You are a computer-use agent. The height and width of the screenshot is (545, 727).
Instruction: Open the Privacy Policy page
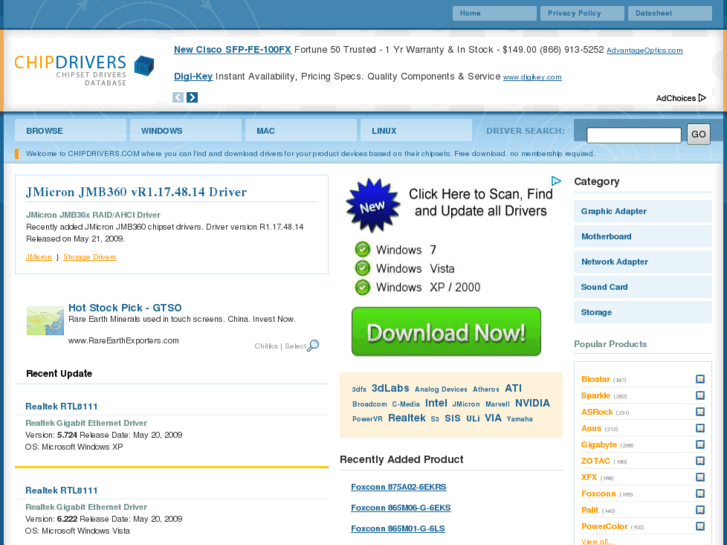(x=582, y=13)
